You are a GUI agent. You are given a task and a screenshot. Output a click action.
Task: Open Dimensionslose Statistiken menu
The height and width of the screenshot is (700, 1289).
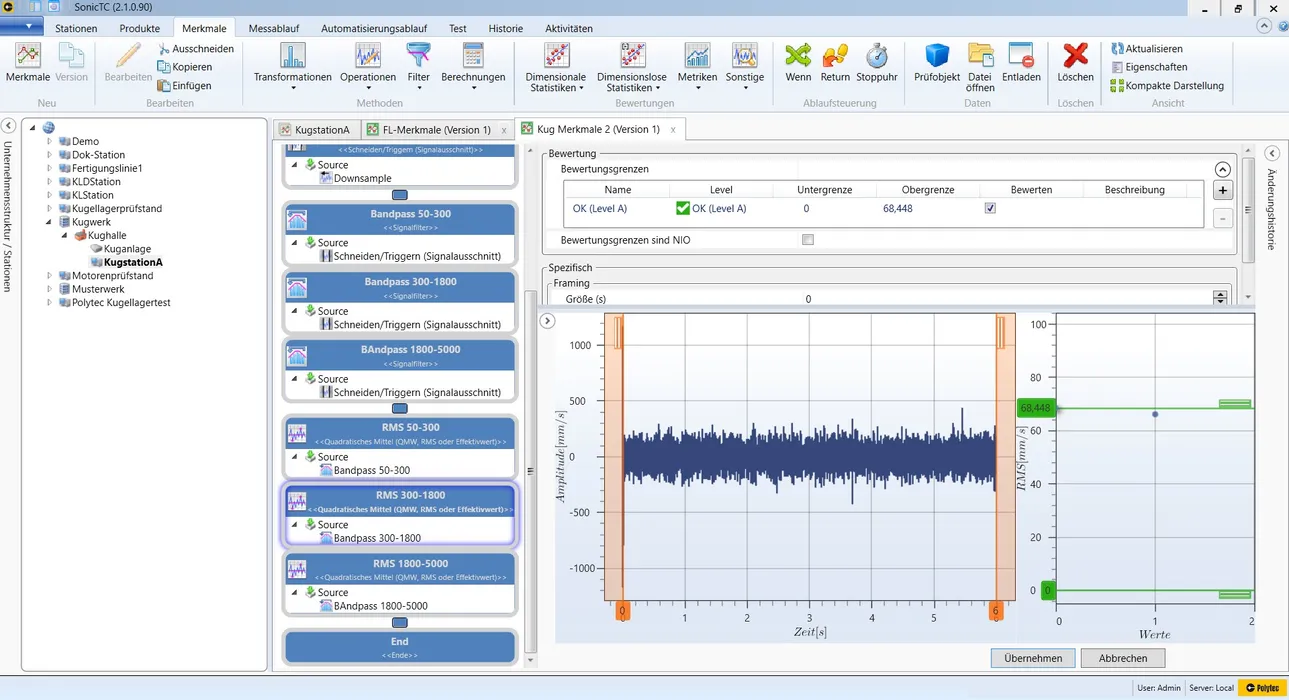[x=631, y=67]
